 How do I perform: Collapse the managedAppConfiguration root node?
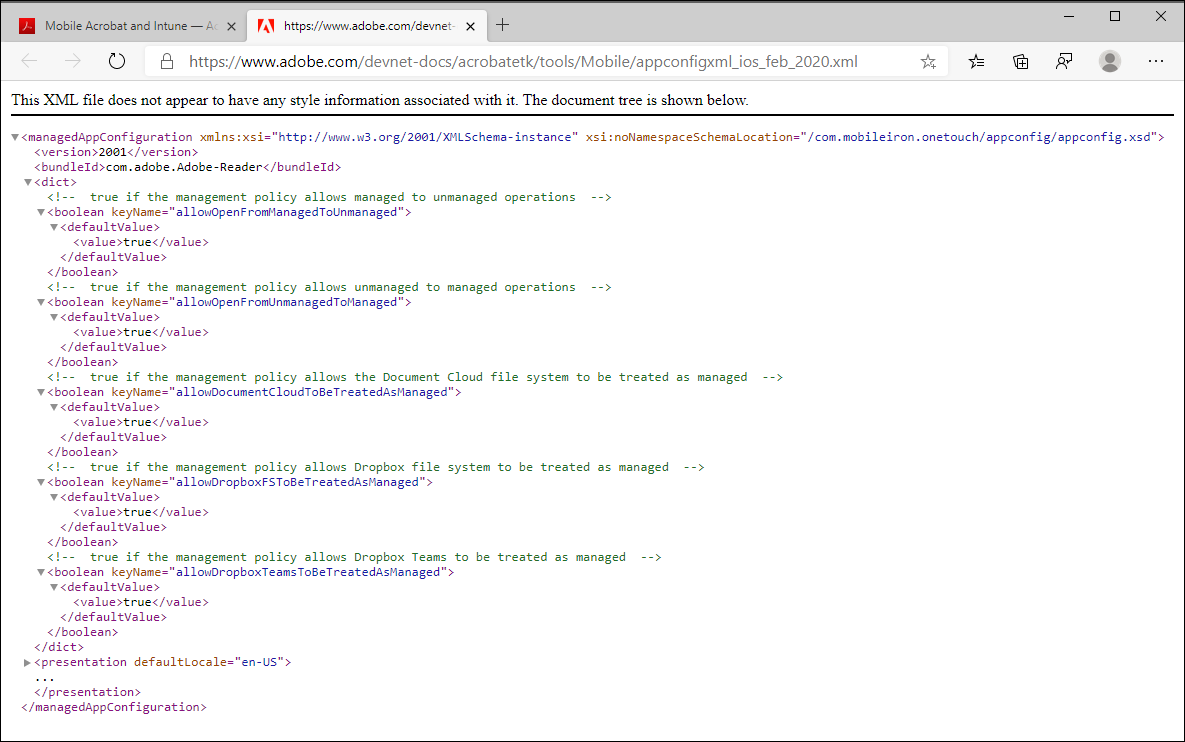pos(15,138)
